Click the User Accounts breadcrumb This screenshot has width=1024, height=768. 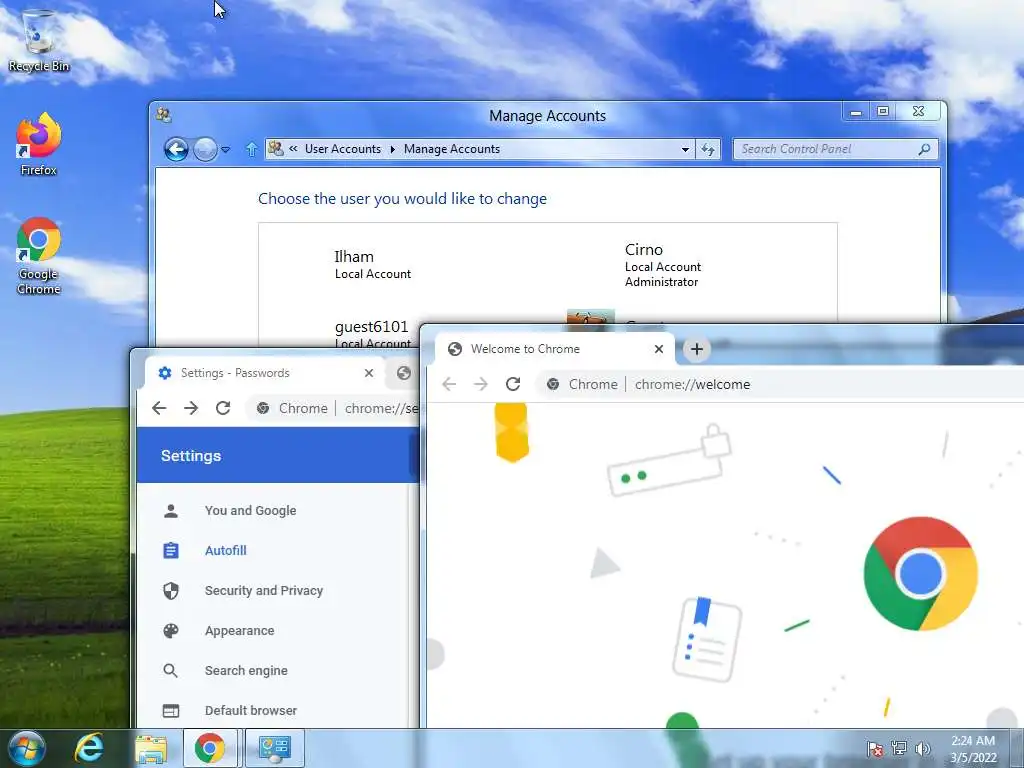[x=343, y=149]
